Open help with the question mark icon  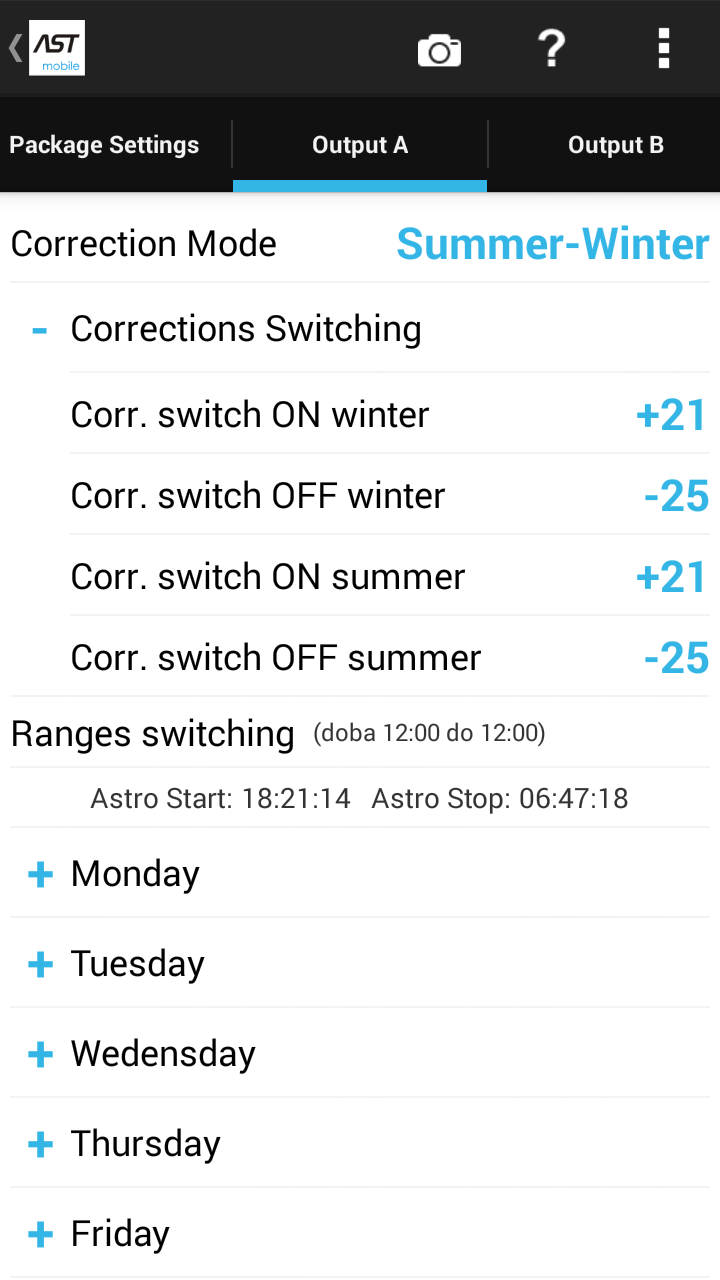pyautogui.click(x=551, y=48)
